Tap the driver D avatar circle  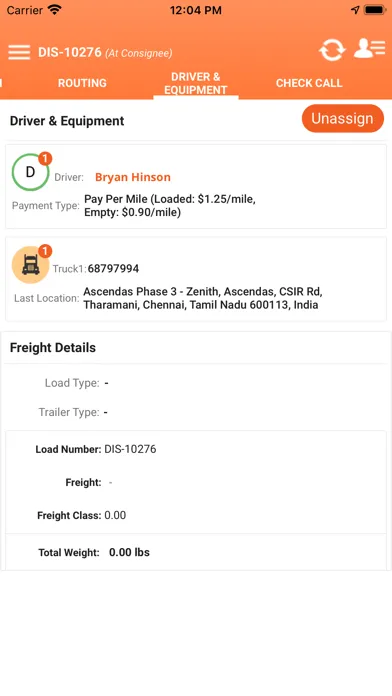(30, 172)
